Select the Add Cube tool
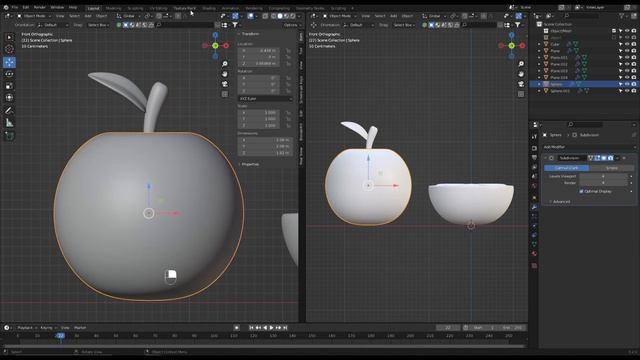The image size is (640, 360). click(9, 136)
